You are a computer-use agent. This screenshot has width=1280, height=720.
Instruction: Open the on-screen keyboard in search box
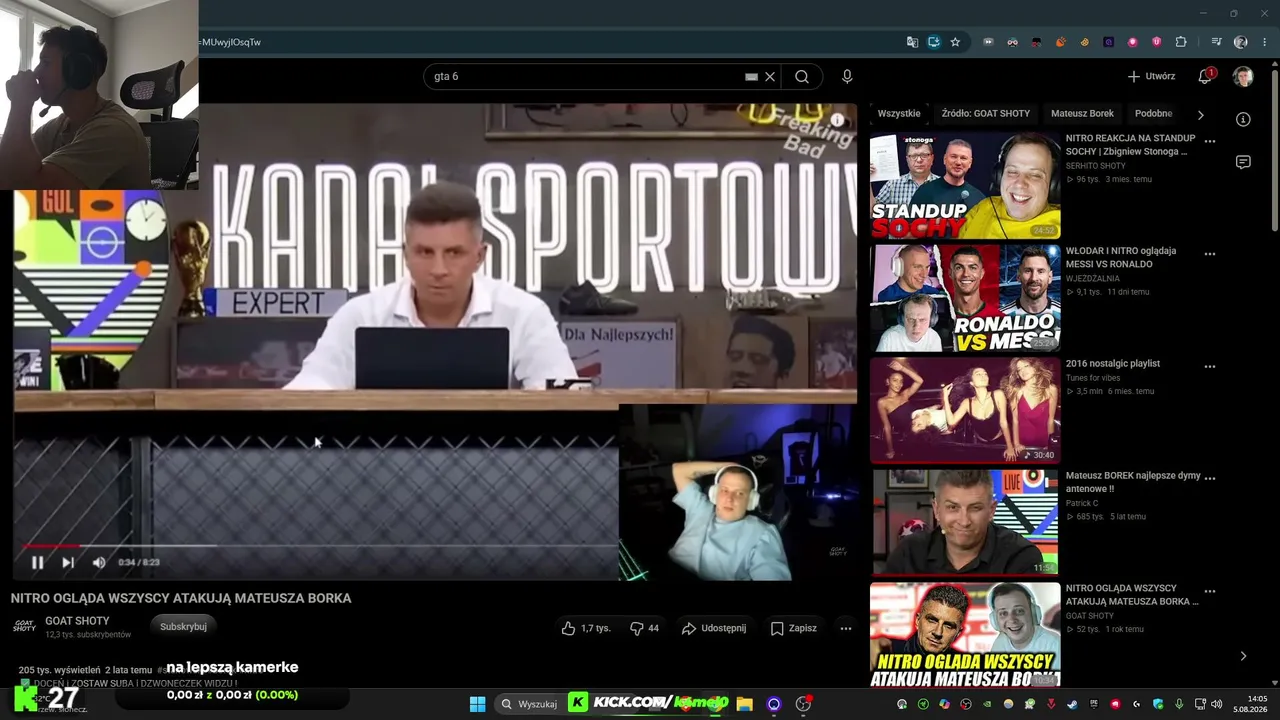point(751,76)
